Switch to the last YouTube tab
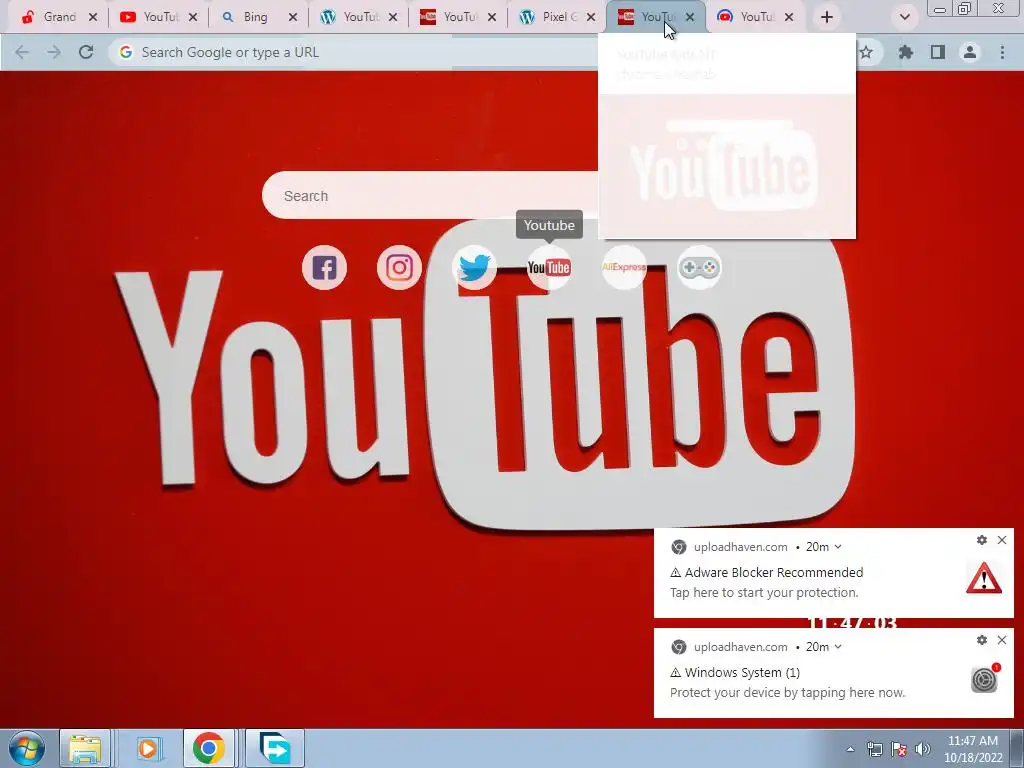Viewport: 1024px width, 768px height. pos(756,17)
